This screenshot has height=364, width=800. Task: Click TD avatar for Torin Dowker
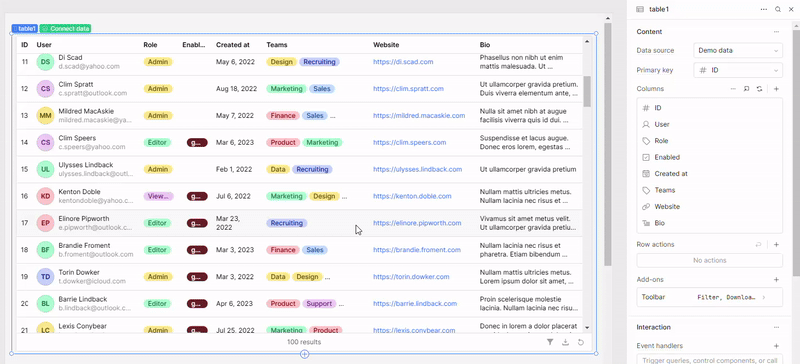click(45, 277)
